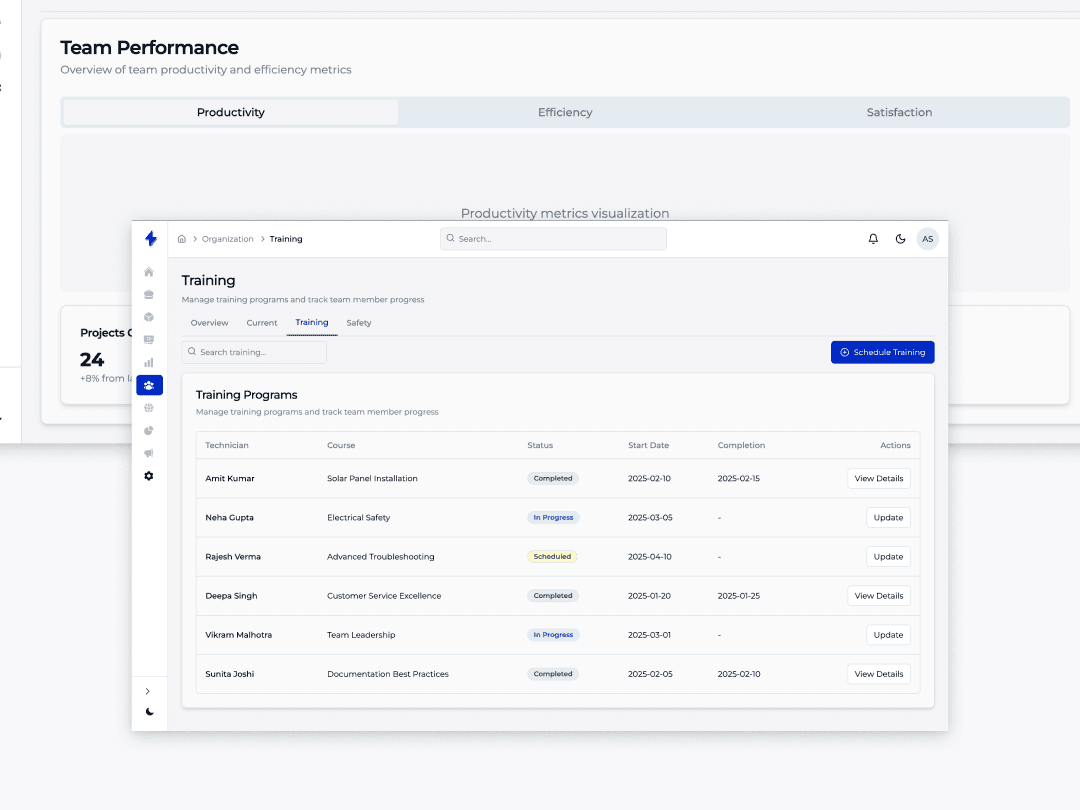Click the Completed badge for Deepa Singh
The image size is (1080, 810).
pos(552,596)
